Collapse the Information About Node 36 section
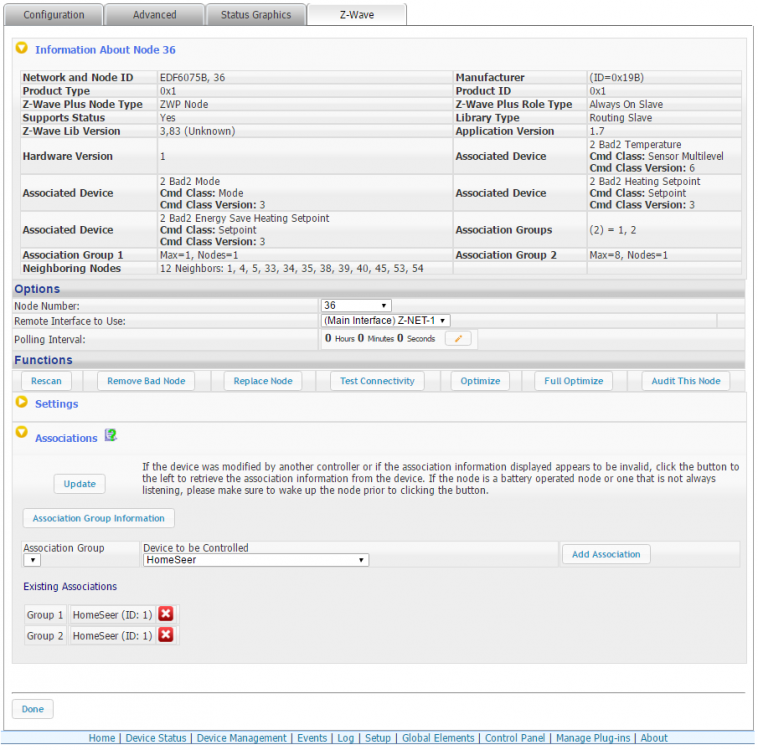 pos(22,48)
